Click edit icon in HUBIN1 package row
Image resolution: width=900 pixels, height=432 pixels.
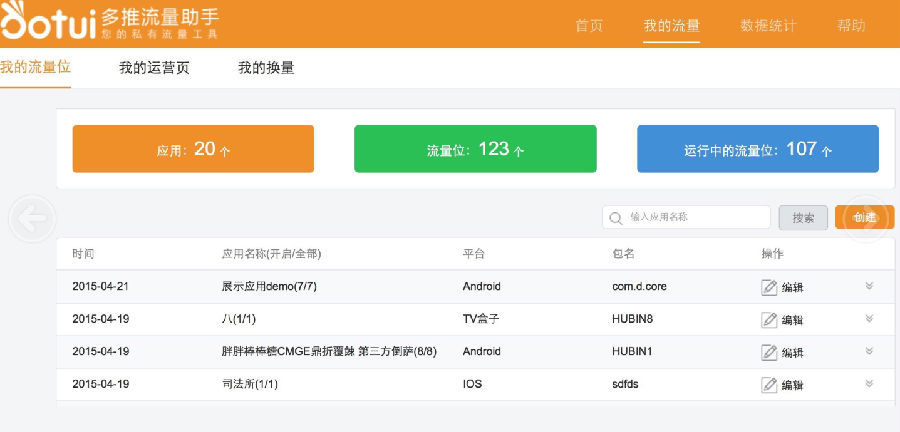[x=769, y=352]
